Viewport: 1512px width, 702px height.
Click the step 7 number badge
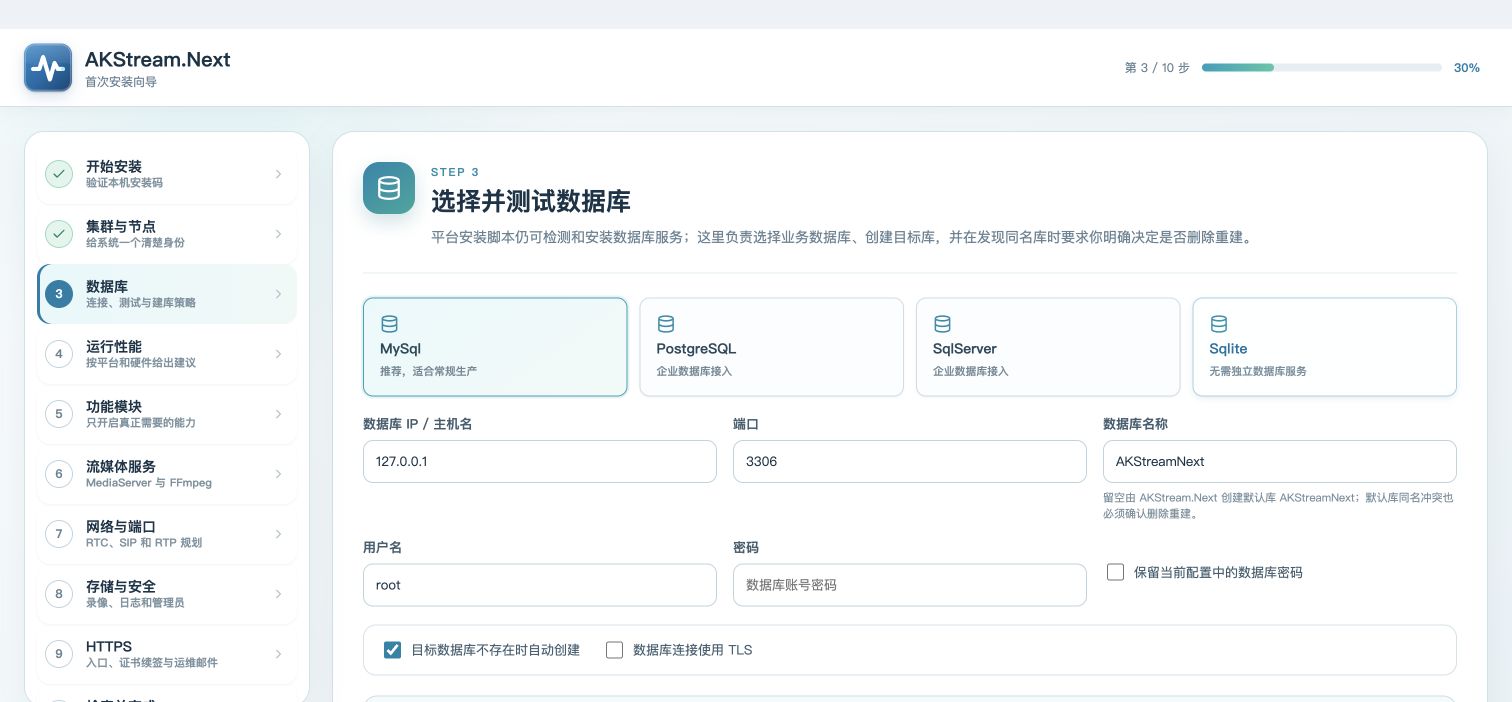click(x=59, y=534)
